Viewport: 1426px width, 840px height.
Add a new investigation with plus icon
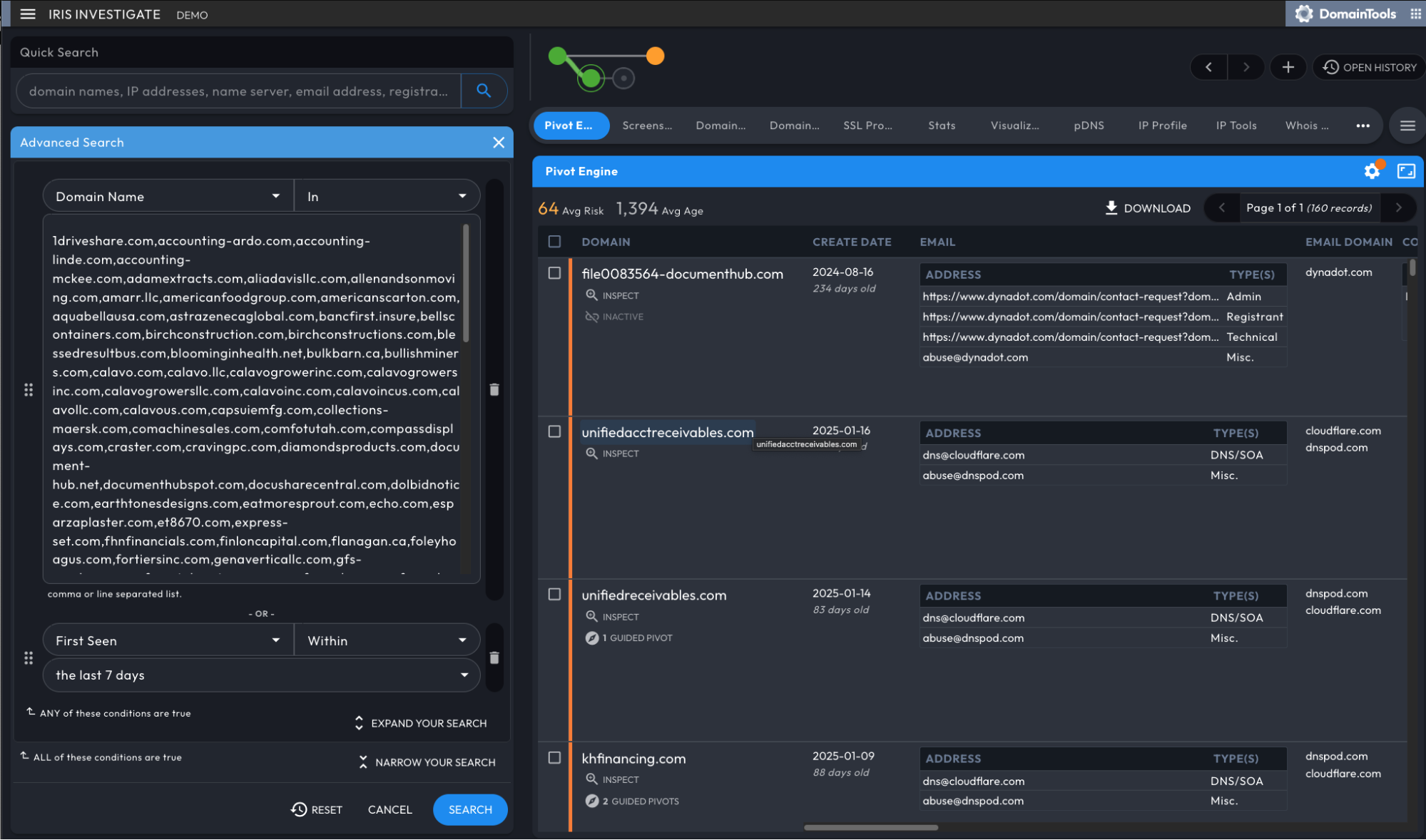1288,66
